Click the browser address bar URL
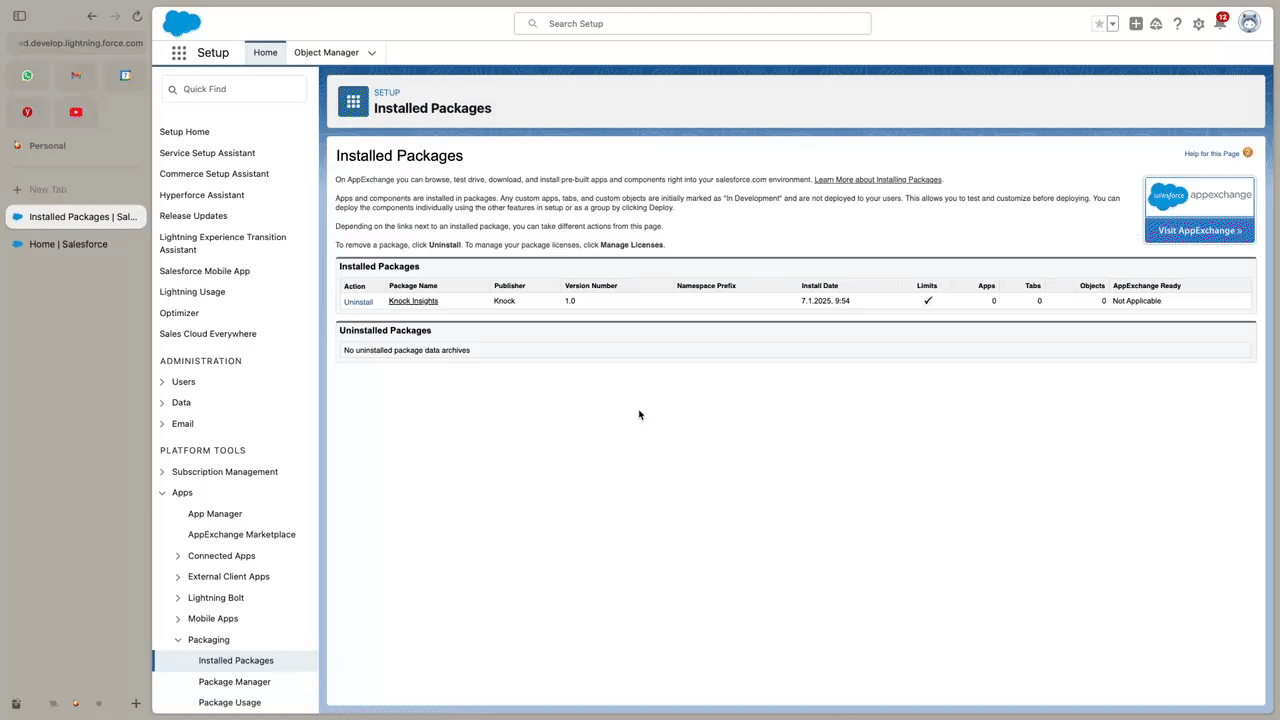The height and width of the screenshot is (720, 1280). tap(82, 43)
